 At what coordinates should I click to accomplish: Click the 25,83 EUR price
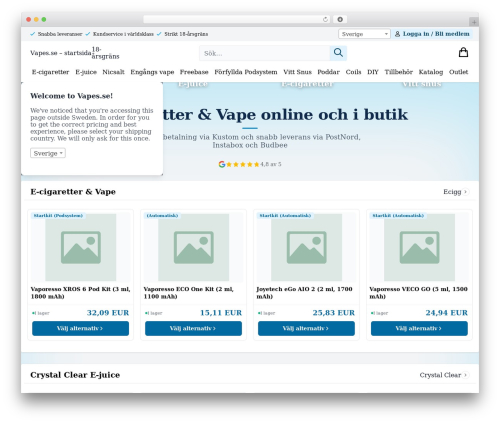334,313
